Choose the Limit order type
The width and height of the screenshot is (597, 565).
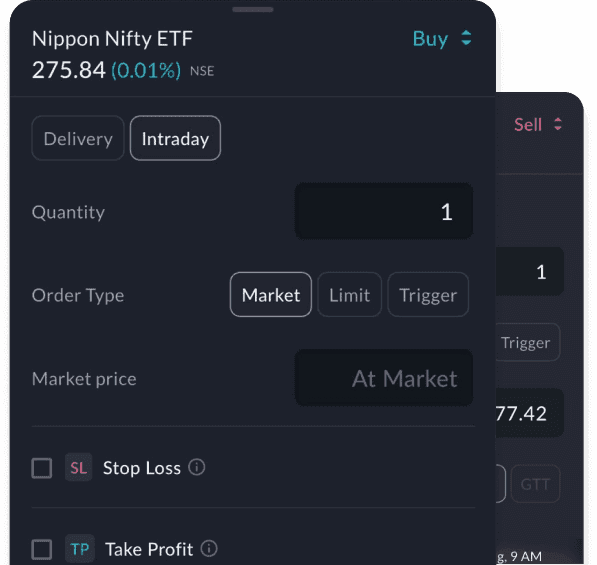click(x=350, y=295)
